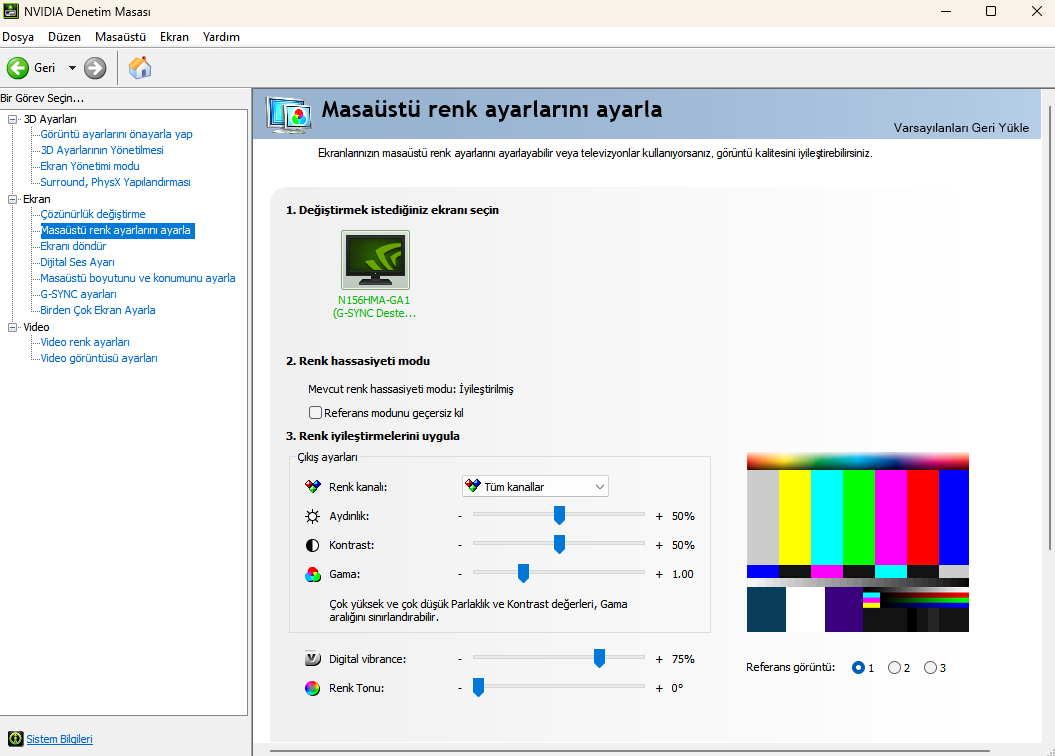This screenshot has height=756, width=1055.
Task: Open 3D Ayarlarının Yönetilmesi page
Action: [x=102, y=150]
